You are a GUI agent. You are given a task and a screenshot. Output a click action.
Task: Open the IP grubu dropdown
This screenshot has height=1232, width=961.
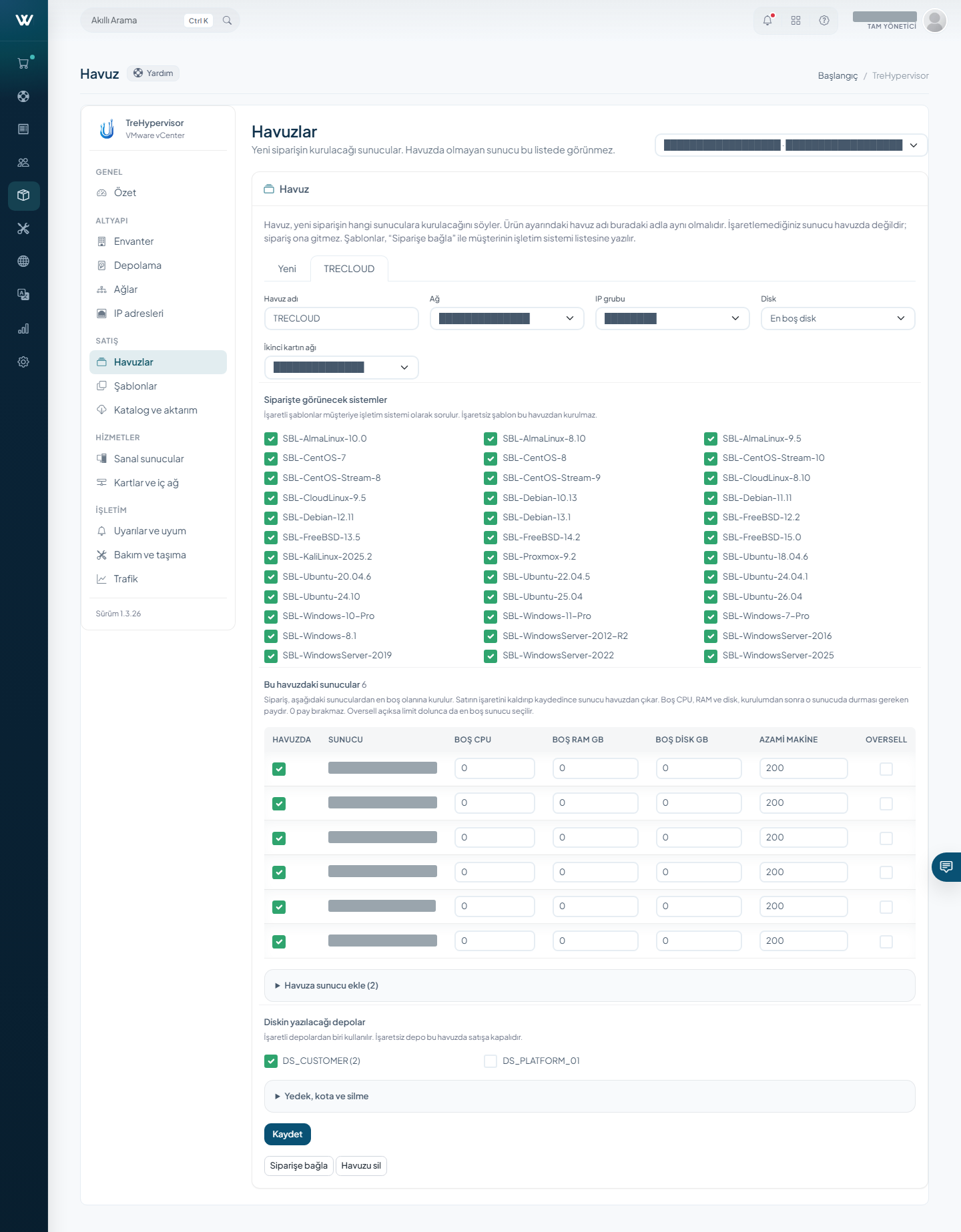673,319
